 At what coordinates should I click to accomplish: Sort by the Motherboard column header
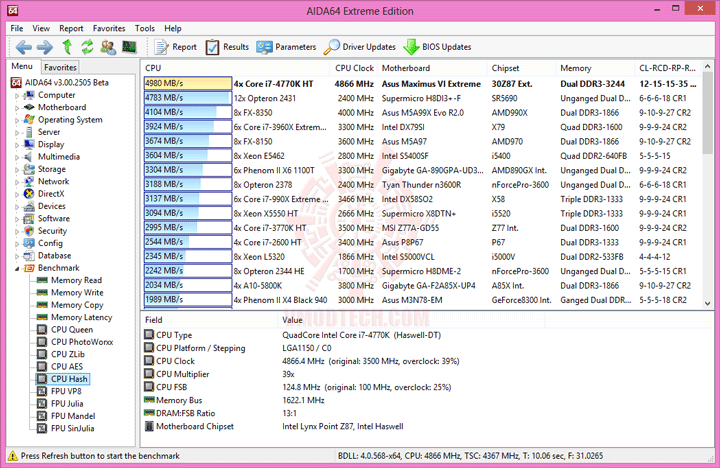click(433, 68)
